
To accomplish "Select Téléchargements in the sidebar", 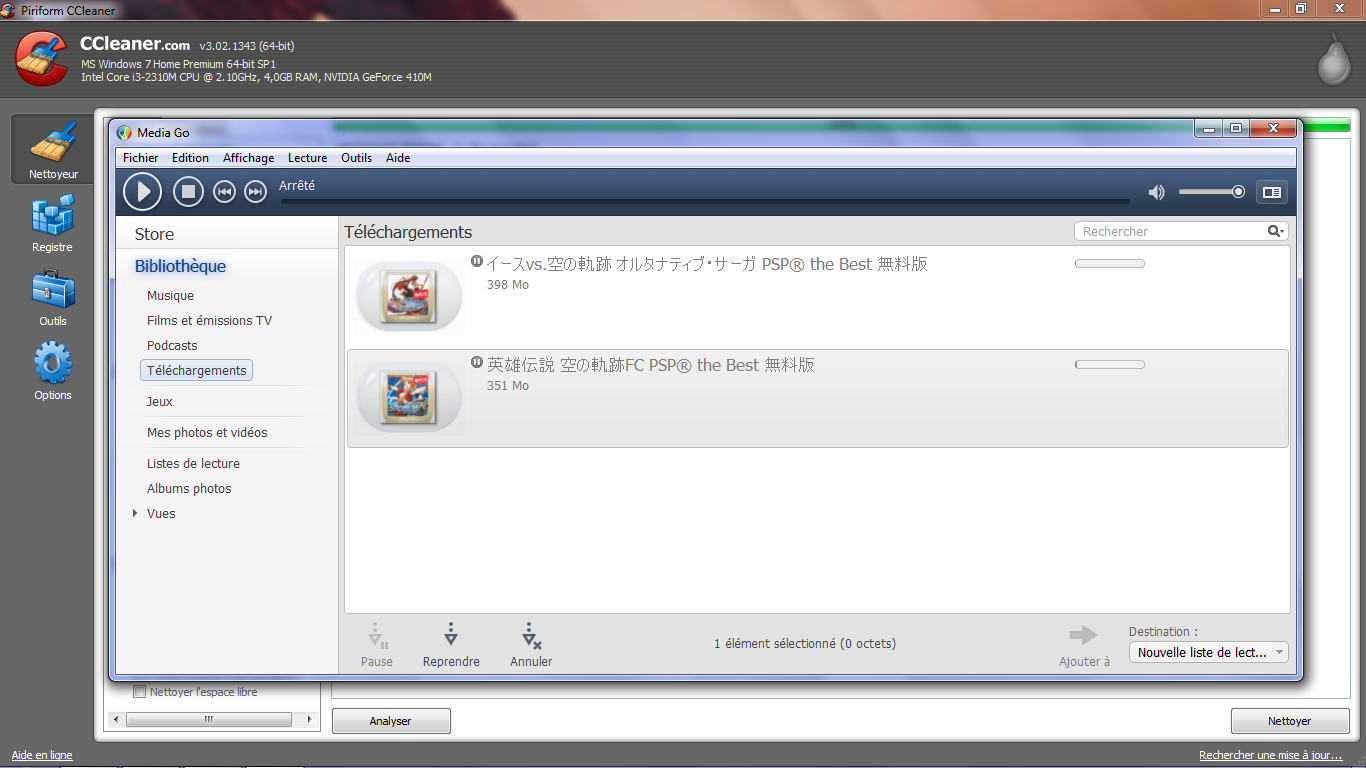I will pyautogui.click(x=196, y=370).
